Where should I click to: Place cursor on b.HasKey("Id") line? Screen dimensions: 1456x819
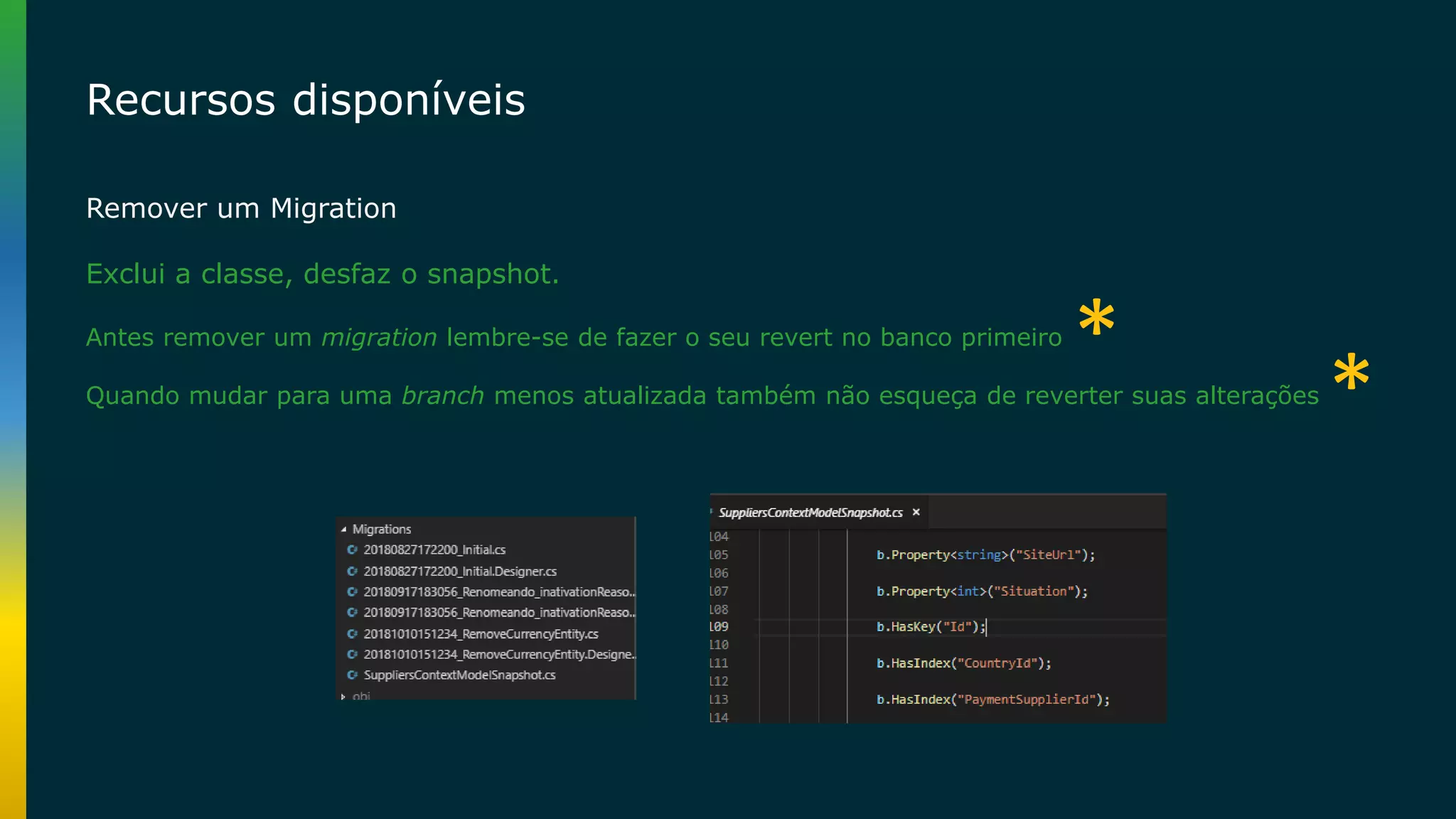coord(931,626)
